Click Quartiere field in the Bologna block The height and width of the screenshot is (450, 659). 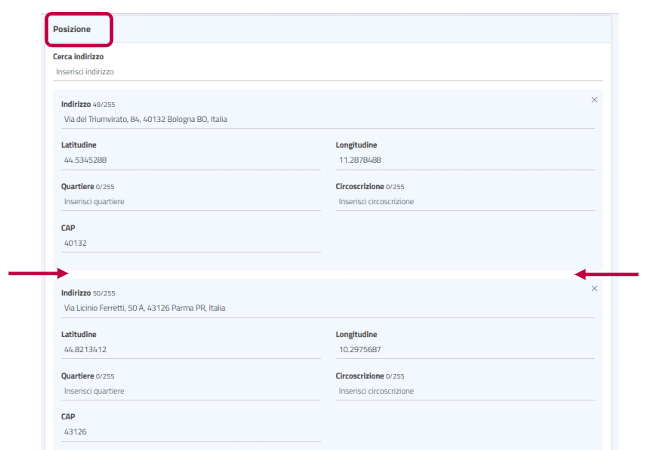190,202
